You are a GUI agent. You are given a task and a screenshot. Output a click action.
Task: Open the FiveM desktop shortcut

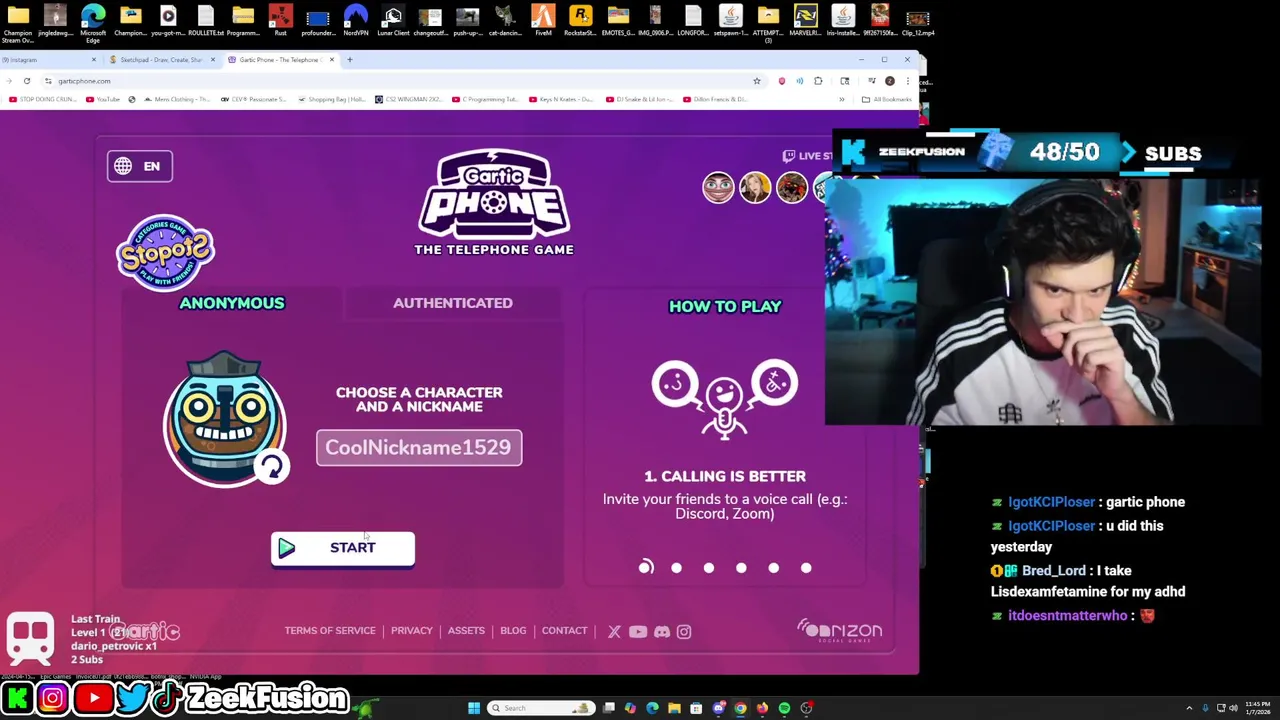click(543, 21)
